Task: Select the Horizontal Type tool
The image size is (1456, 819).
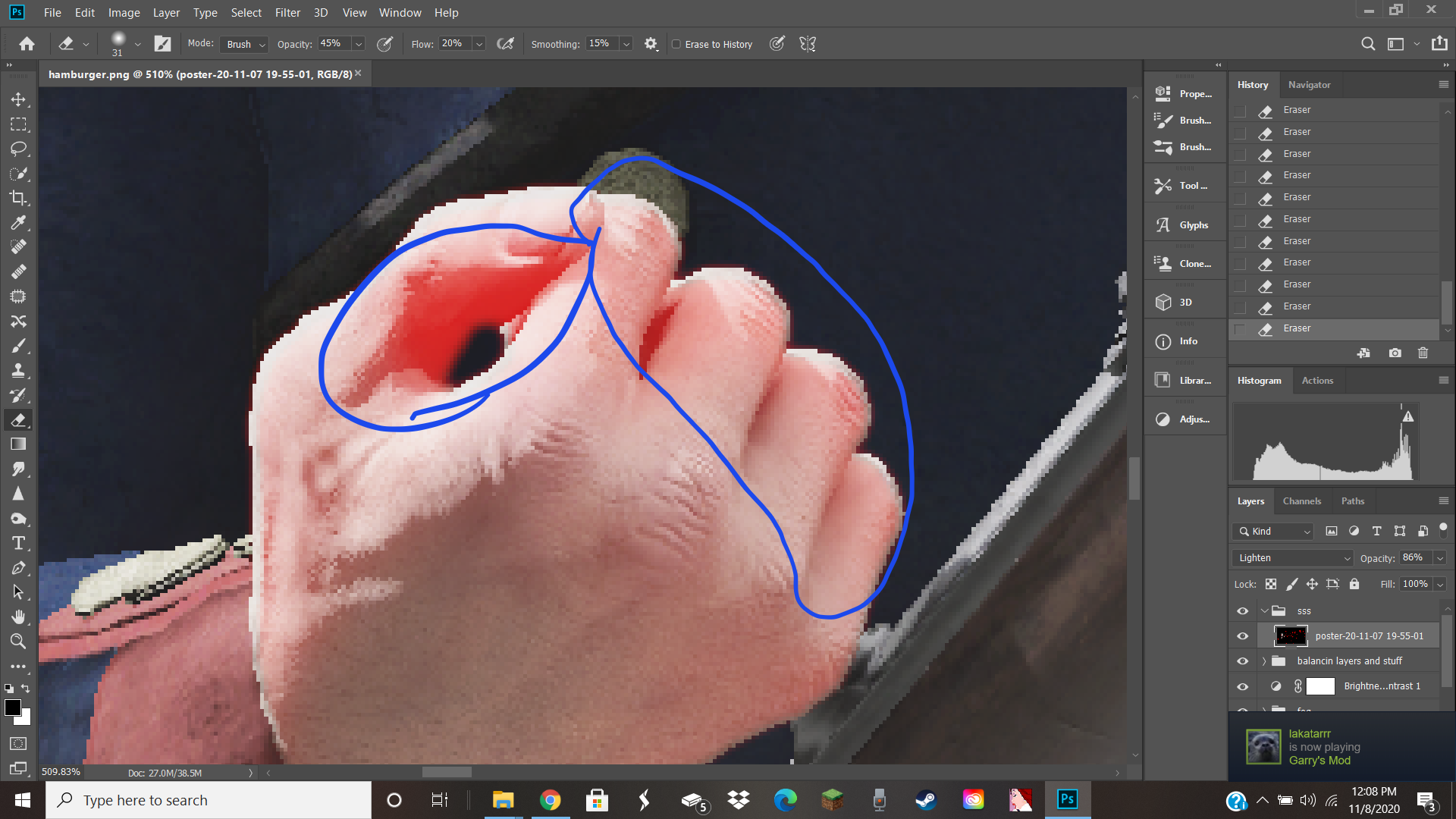Action: click(x=18, y=543)
